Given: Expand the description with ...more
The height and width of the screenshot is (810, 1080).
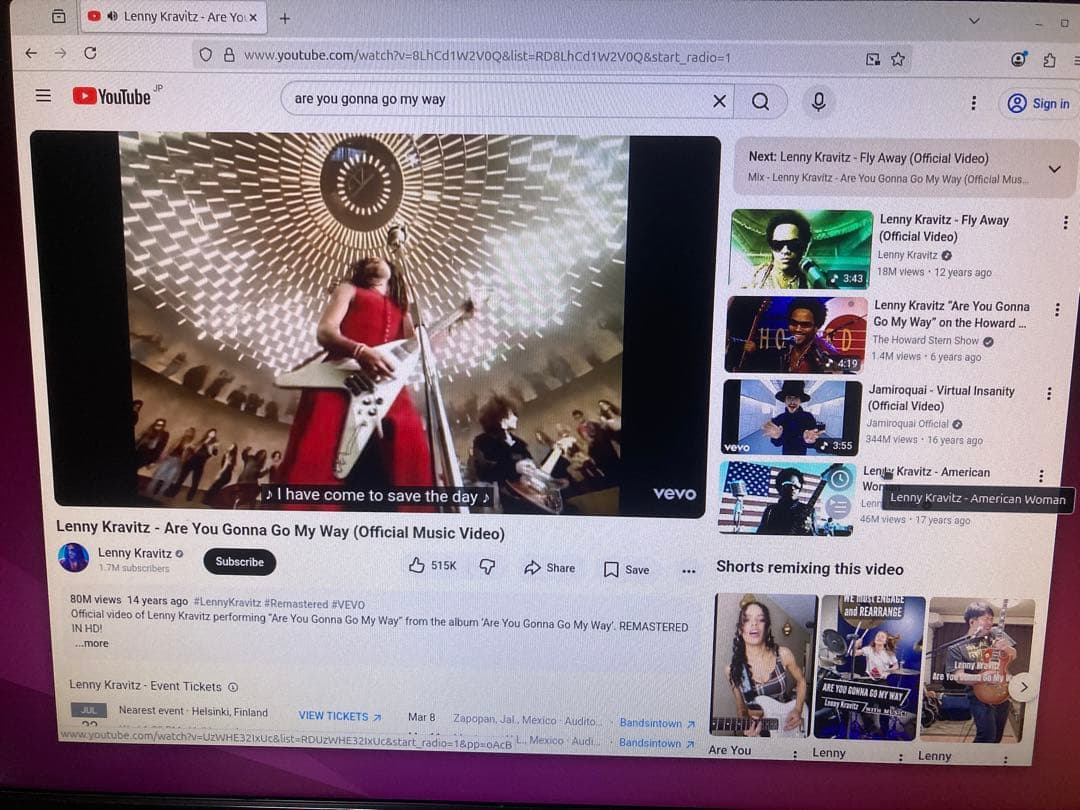Looking at the screenshot, I should pyautogui.click(x=91, y=643).
